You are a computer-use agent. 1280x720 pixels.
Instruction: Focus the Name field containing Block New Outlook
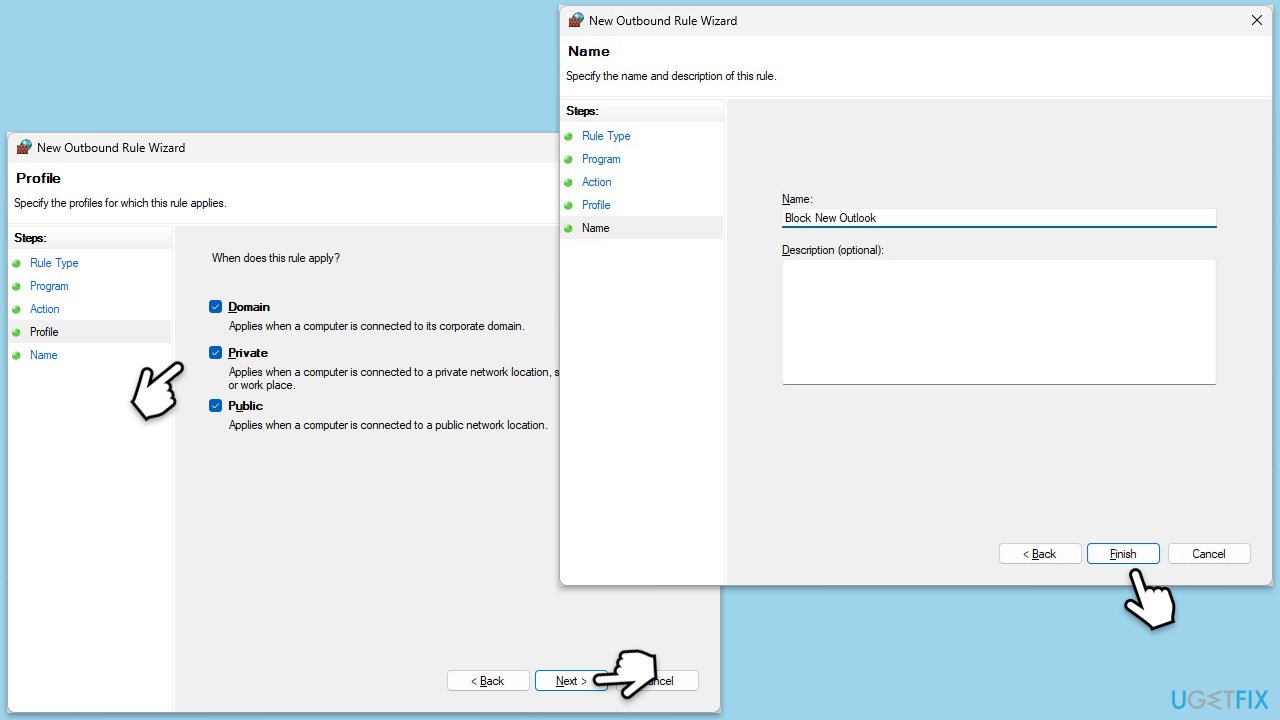tap(999, 218)
